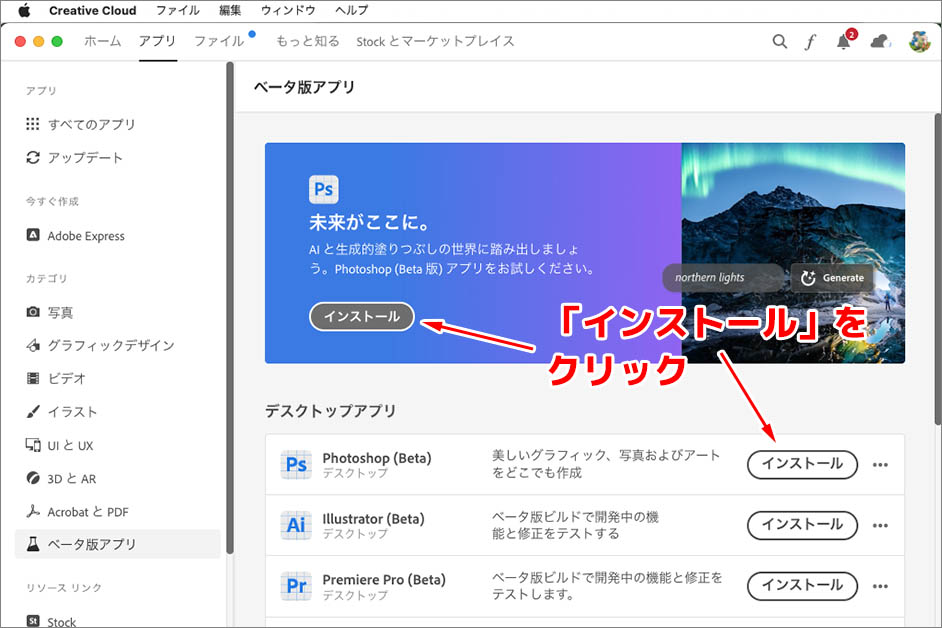This screenshot has height=628, width=942.
Task: Open more options for Illustrator (Beta)
Action: click(x=880, y=525)
